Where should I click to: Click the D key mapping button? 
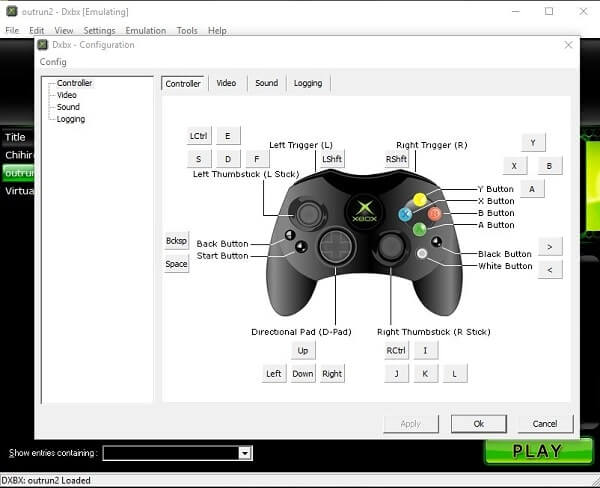pos(228,159)
